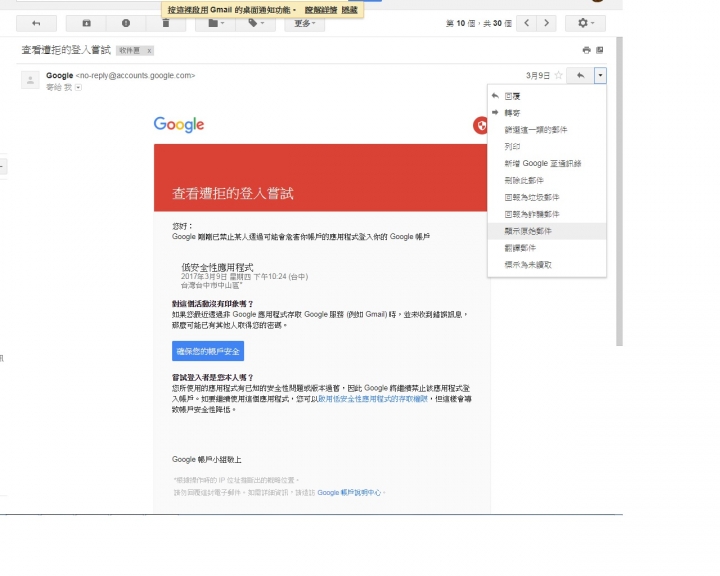Add Google to contacts menu entry
Viewport: 720px width, 576px height.
(546, 164)
